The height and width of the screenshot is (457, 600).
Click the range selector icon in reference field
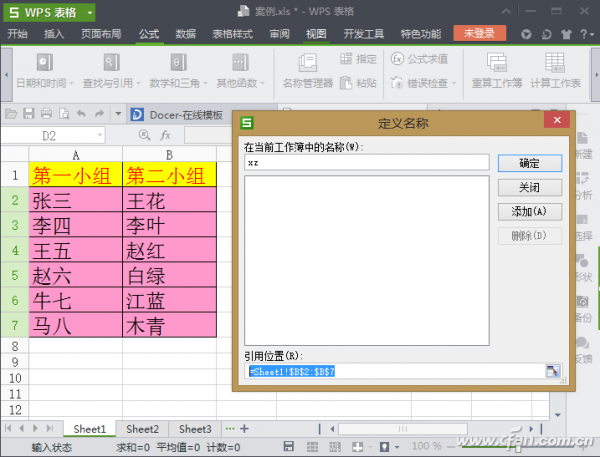pyautogui.click(x=553, y=371)
